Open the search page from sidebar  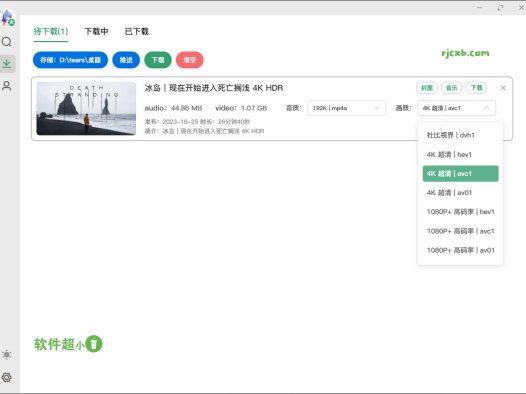(7, 42)
